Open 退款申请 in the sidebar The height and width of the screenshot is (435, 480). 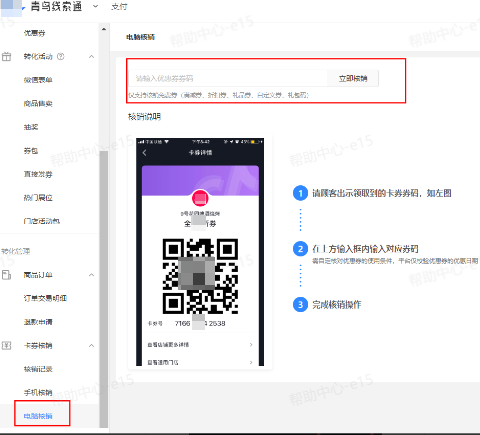click(x=38, y=322)
